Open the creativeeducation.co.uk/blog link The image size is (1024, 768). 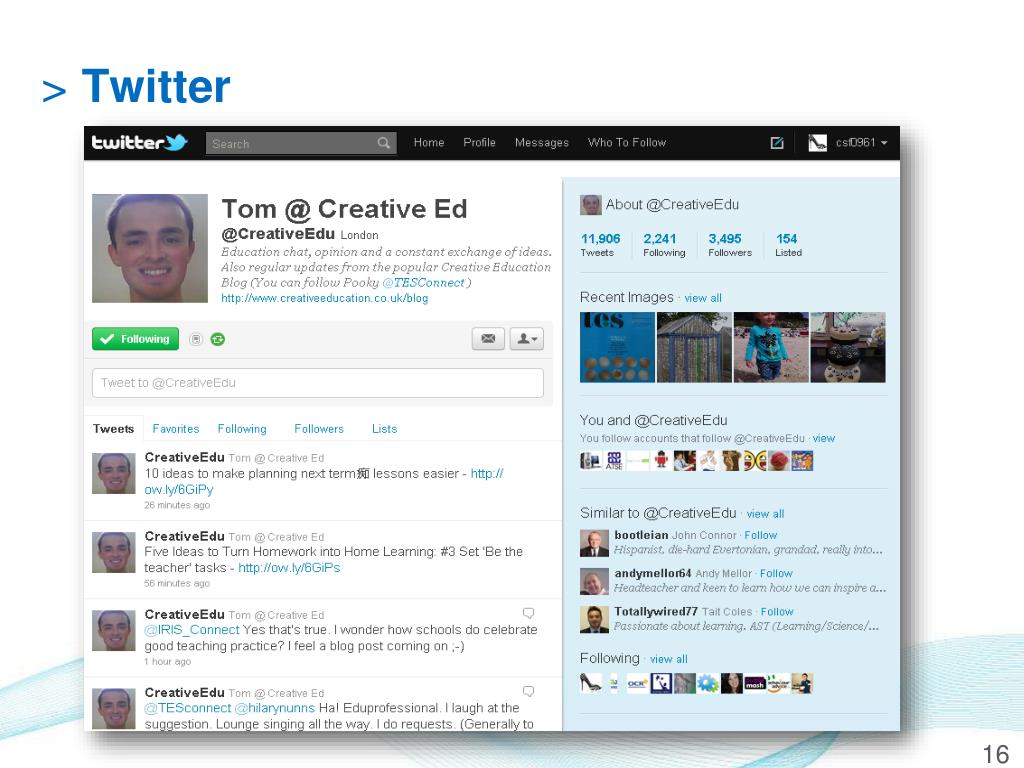pos(325,298)
